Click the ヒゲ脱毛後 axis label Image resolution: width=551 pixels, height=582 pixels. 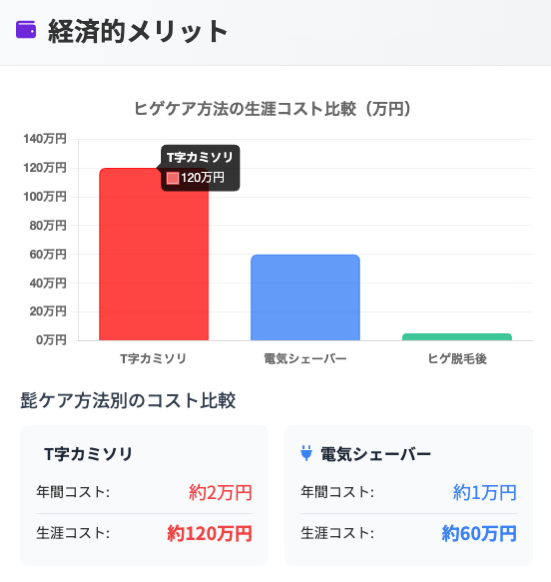tap(457, 359)
